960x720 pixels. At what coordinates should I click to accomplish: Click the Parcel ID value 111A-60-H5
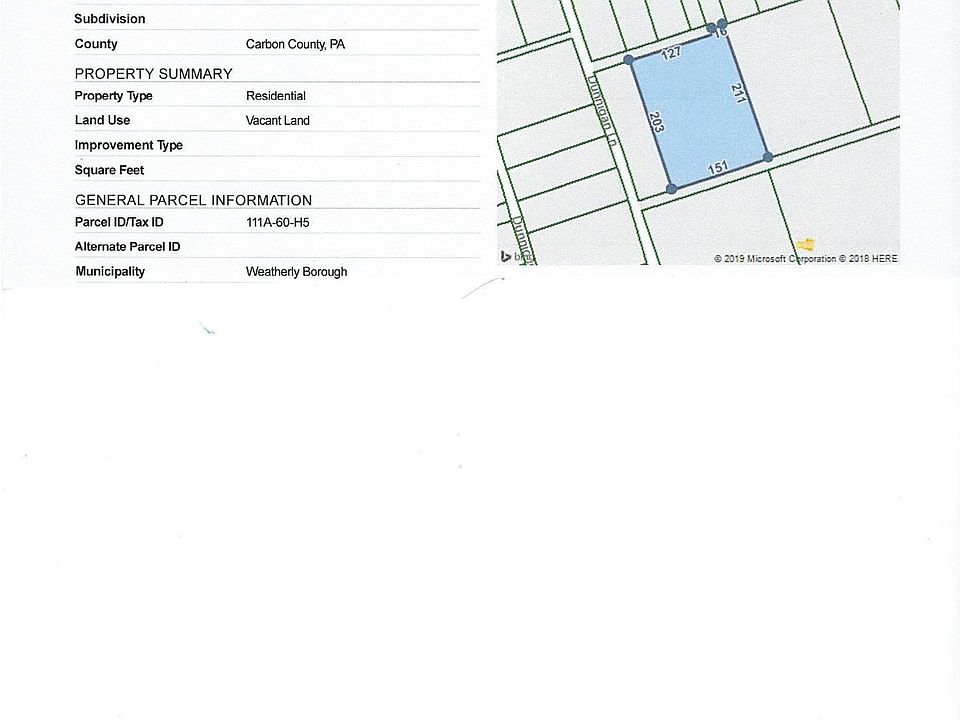tap(277, 222)
